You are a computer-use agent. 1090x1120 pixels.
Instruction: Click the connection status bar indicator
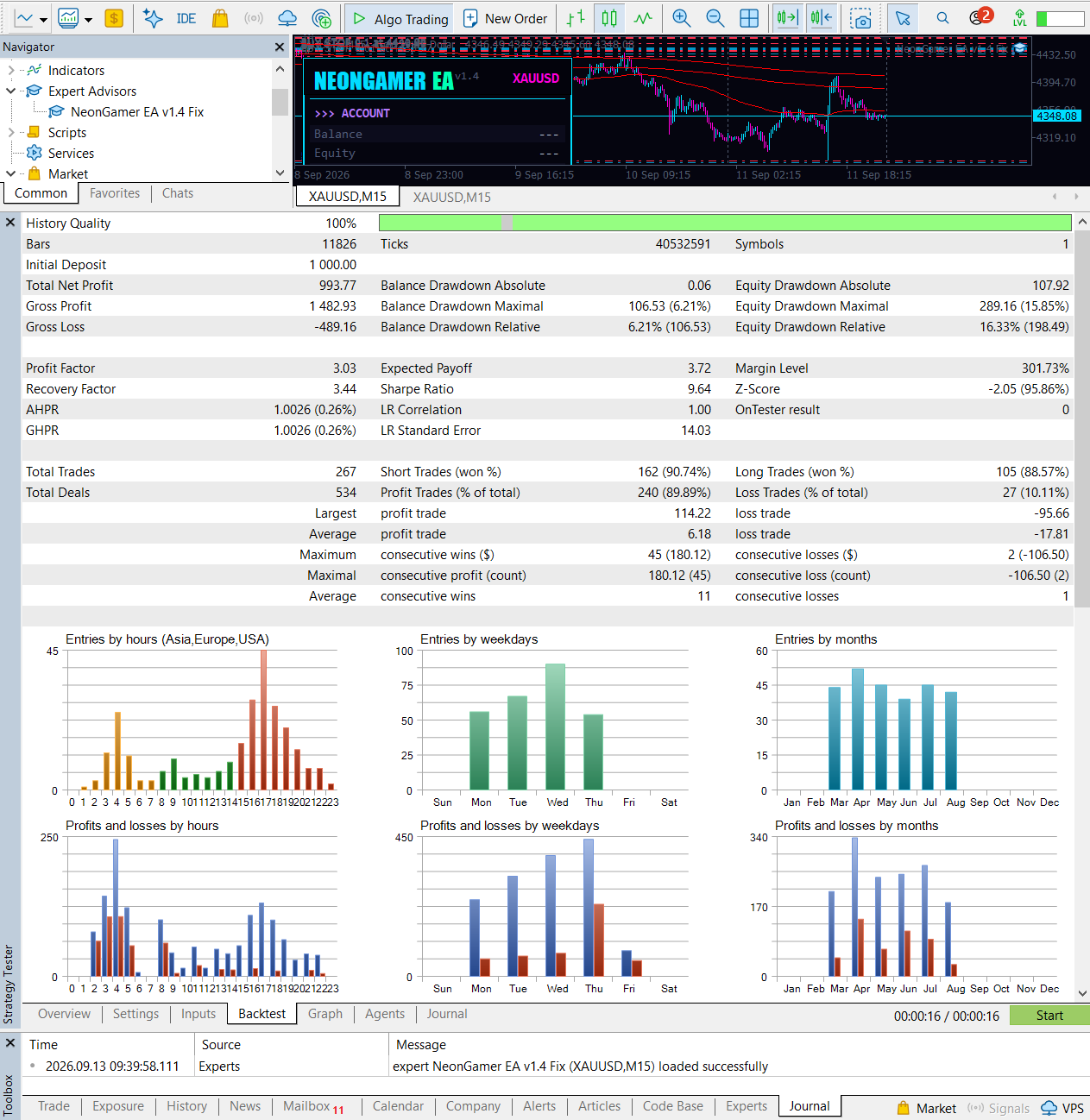point(1060,18)
